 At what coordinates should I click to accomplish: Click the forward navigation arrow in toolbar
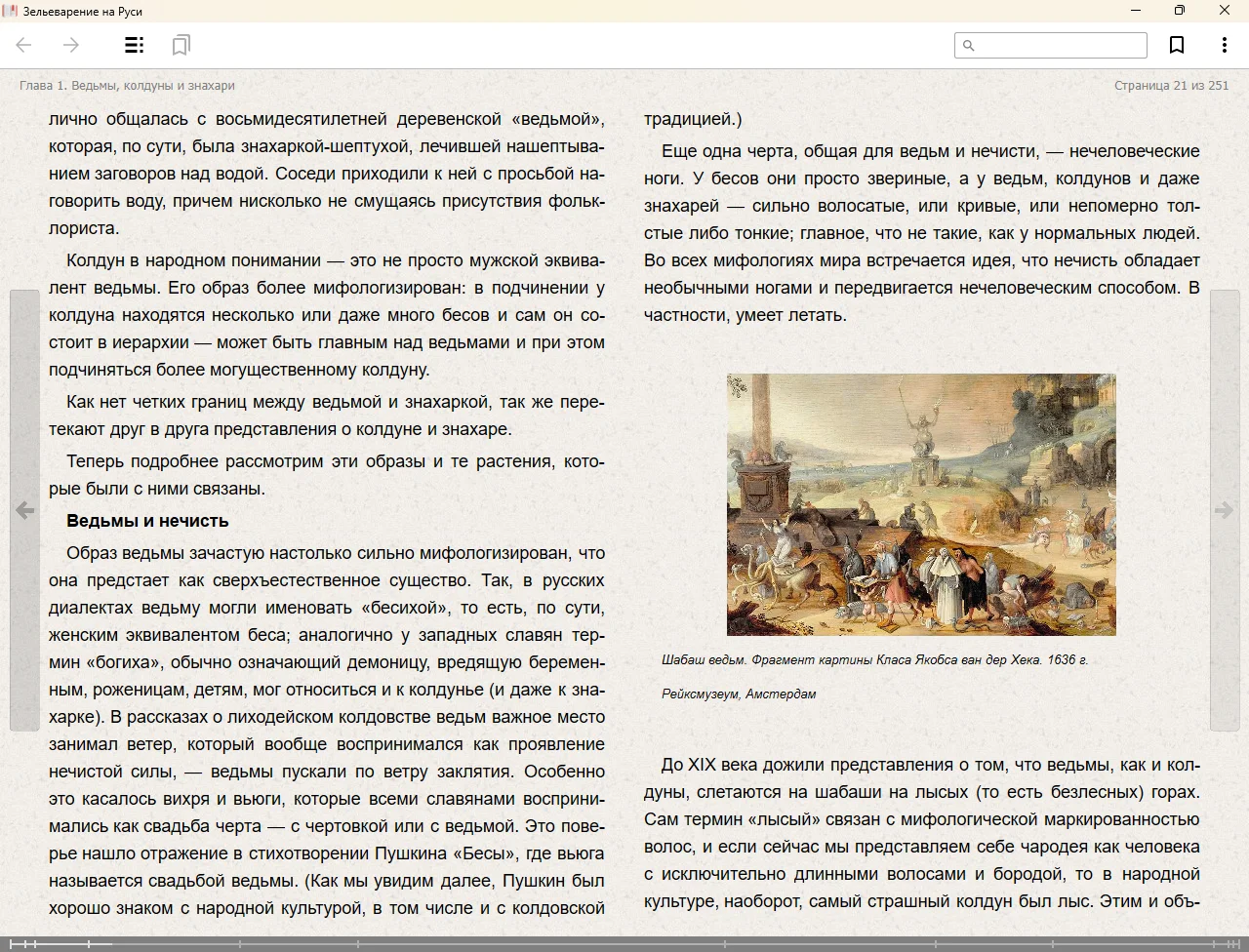pyautogui.click(x=70, y=45)
